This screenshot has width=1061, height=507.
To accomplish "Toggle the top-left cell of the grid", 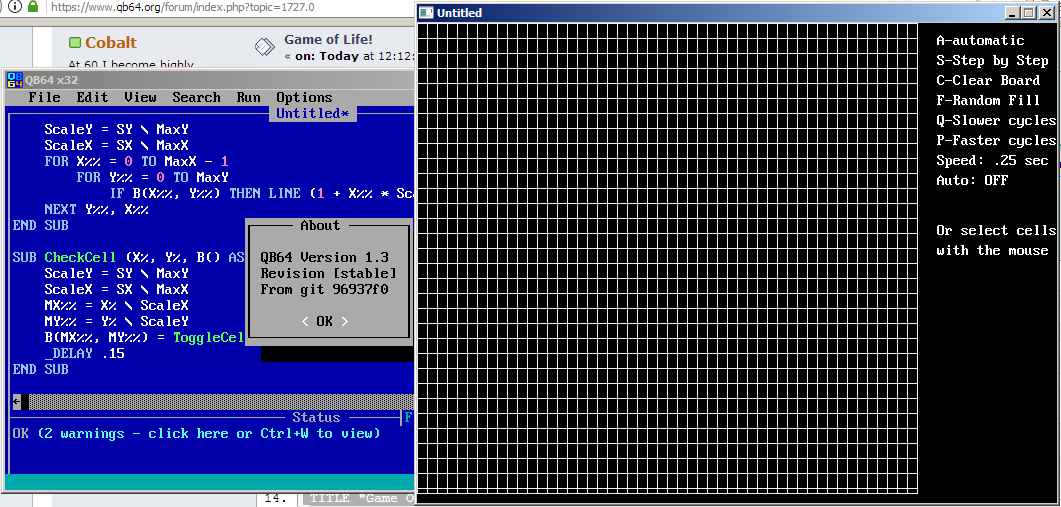I will click(424, 29).
